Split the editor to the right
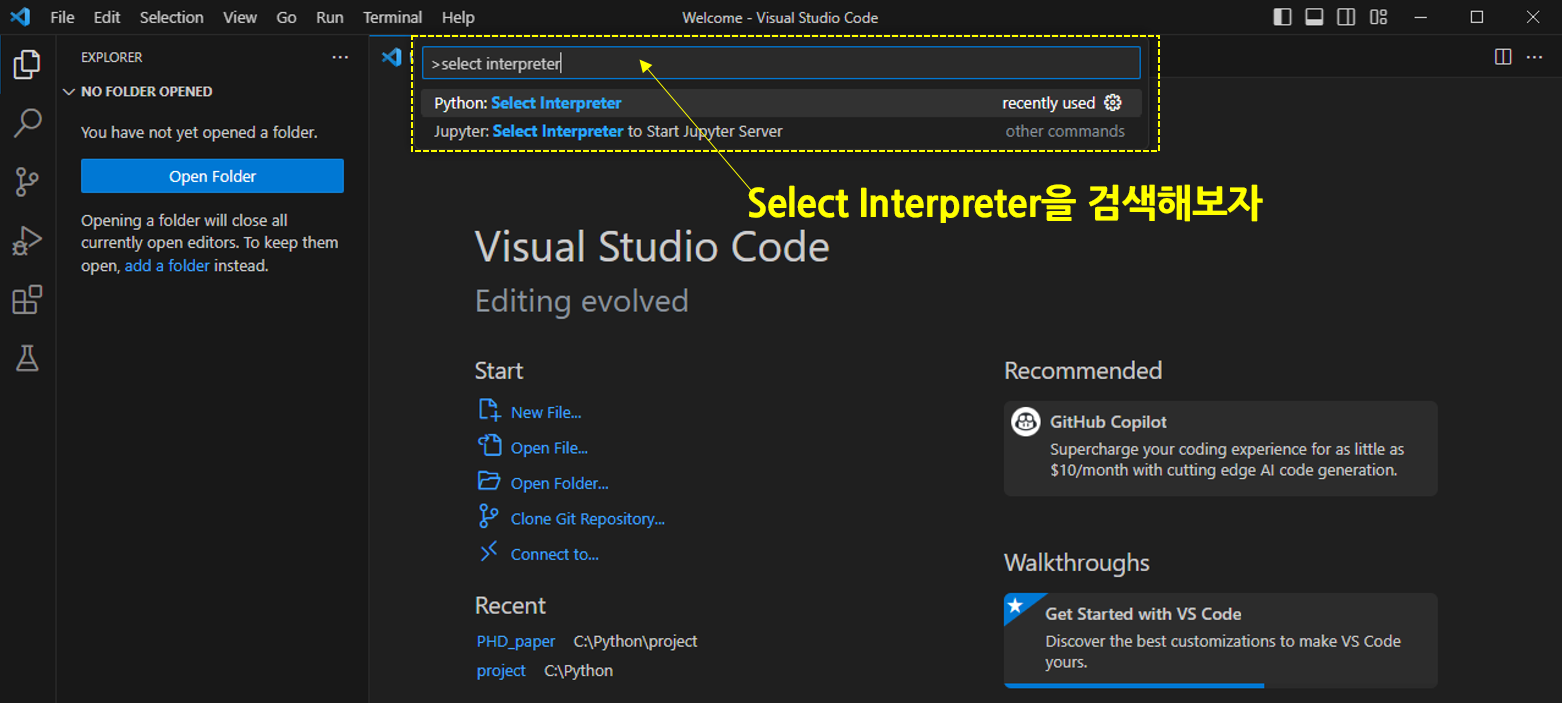 pyautogui.click(x=1503, y=57)
